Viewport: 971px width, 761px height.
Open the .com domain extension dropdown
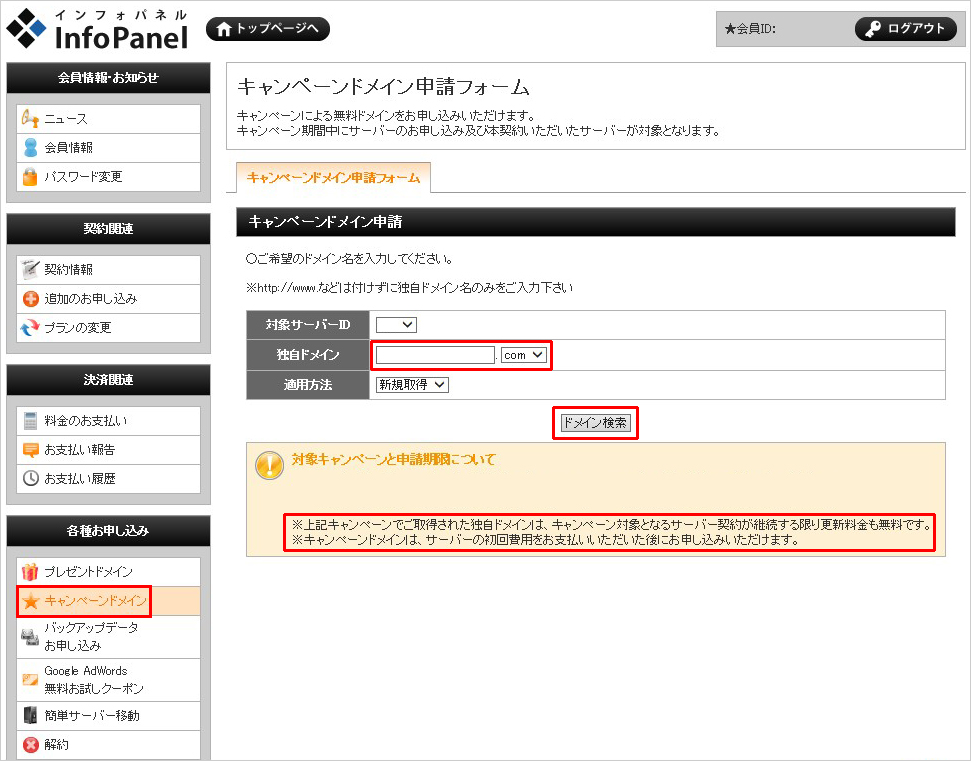pos(523,355)
